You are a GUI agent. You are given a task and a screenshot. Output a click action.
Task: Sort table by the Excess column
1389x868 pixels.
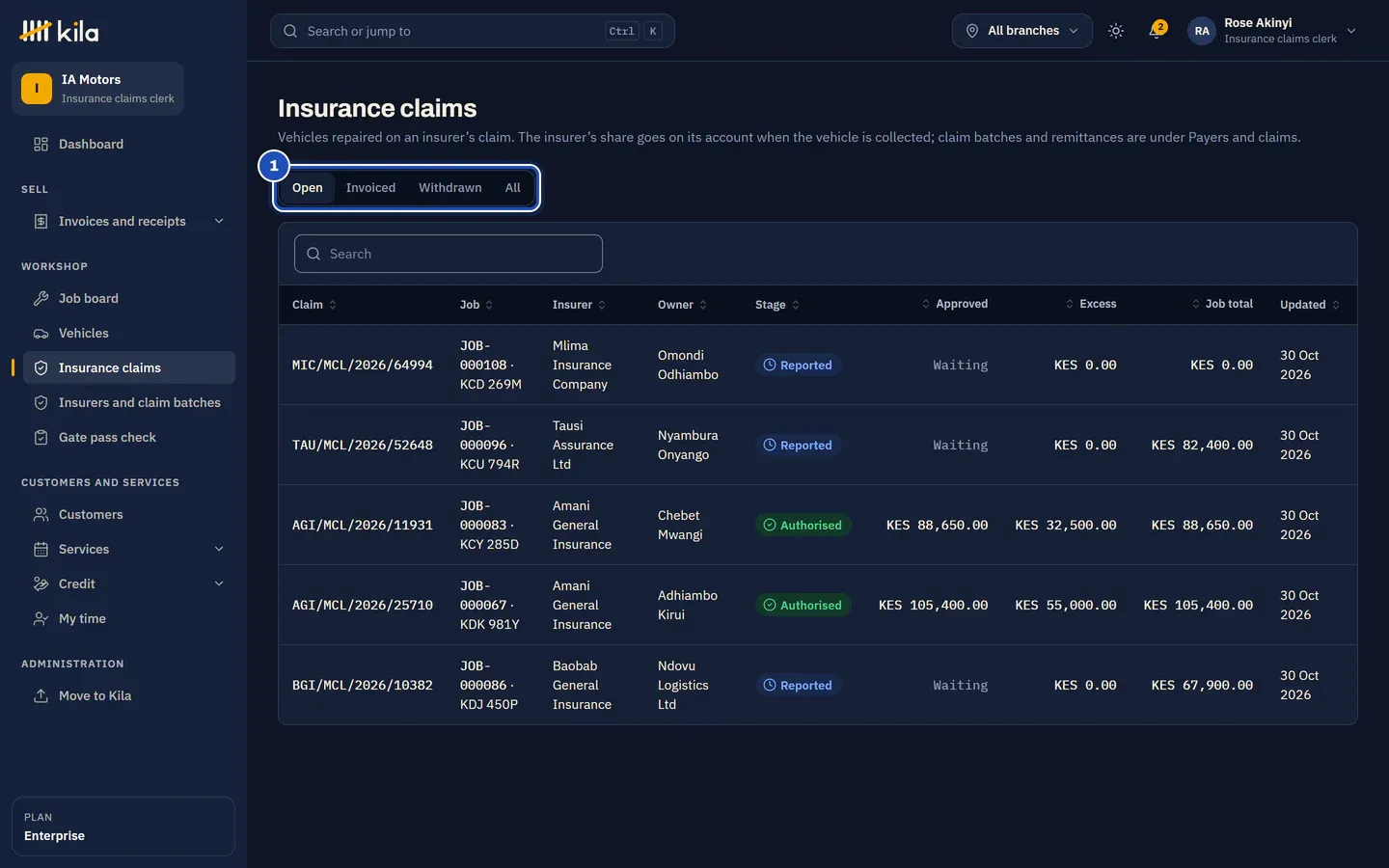pyautogui.click(x=1090, y=304)
